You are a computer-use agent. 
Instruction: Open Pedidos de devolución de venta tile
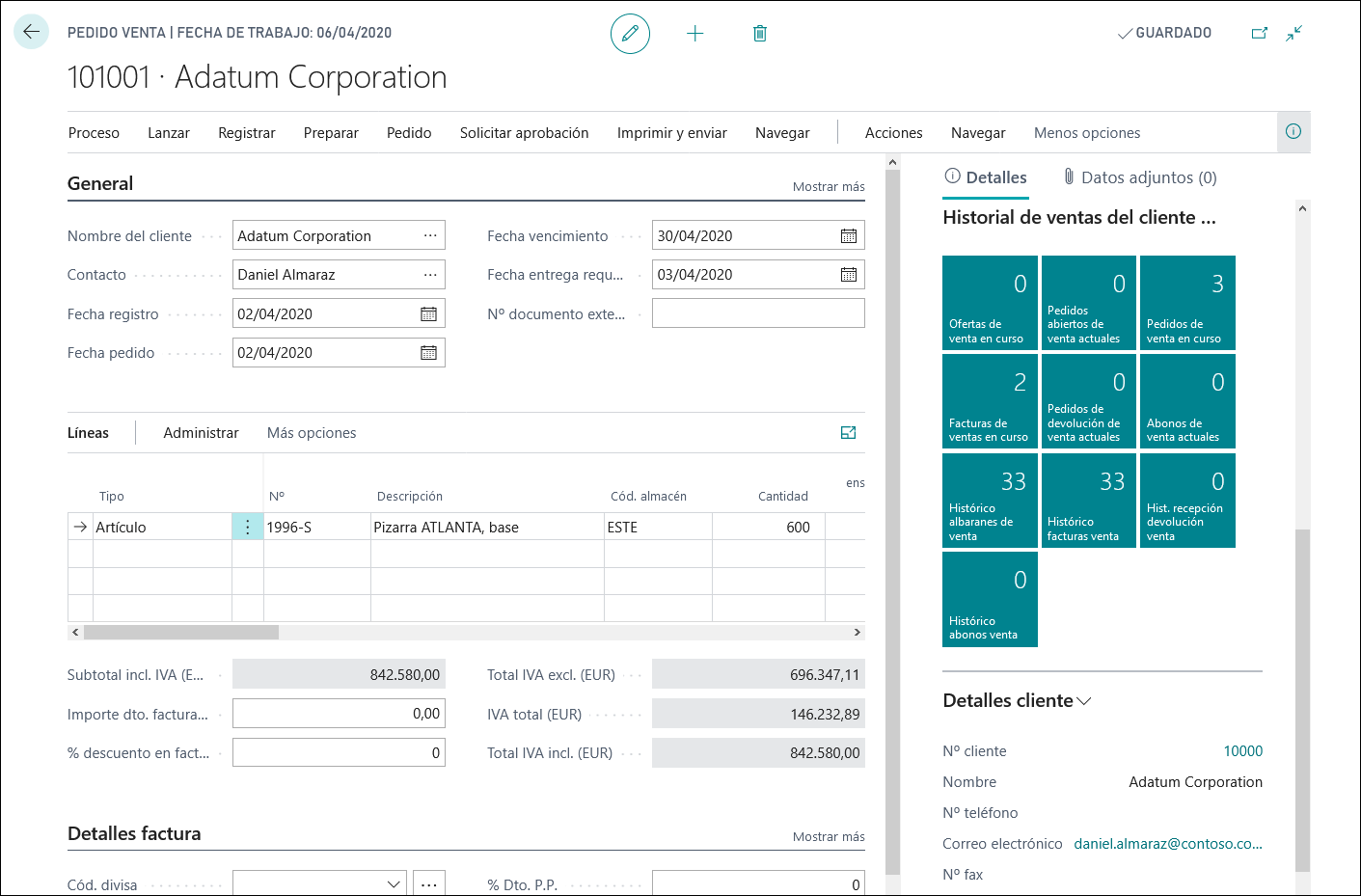pos(1089,401)
